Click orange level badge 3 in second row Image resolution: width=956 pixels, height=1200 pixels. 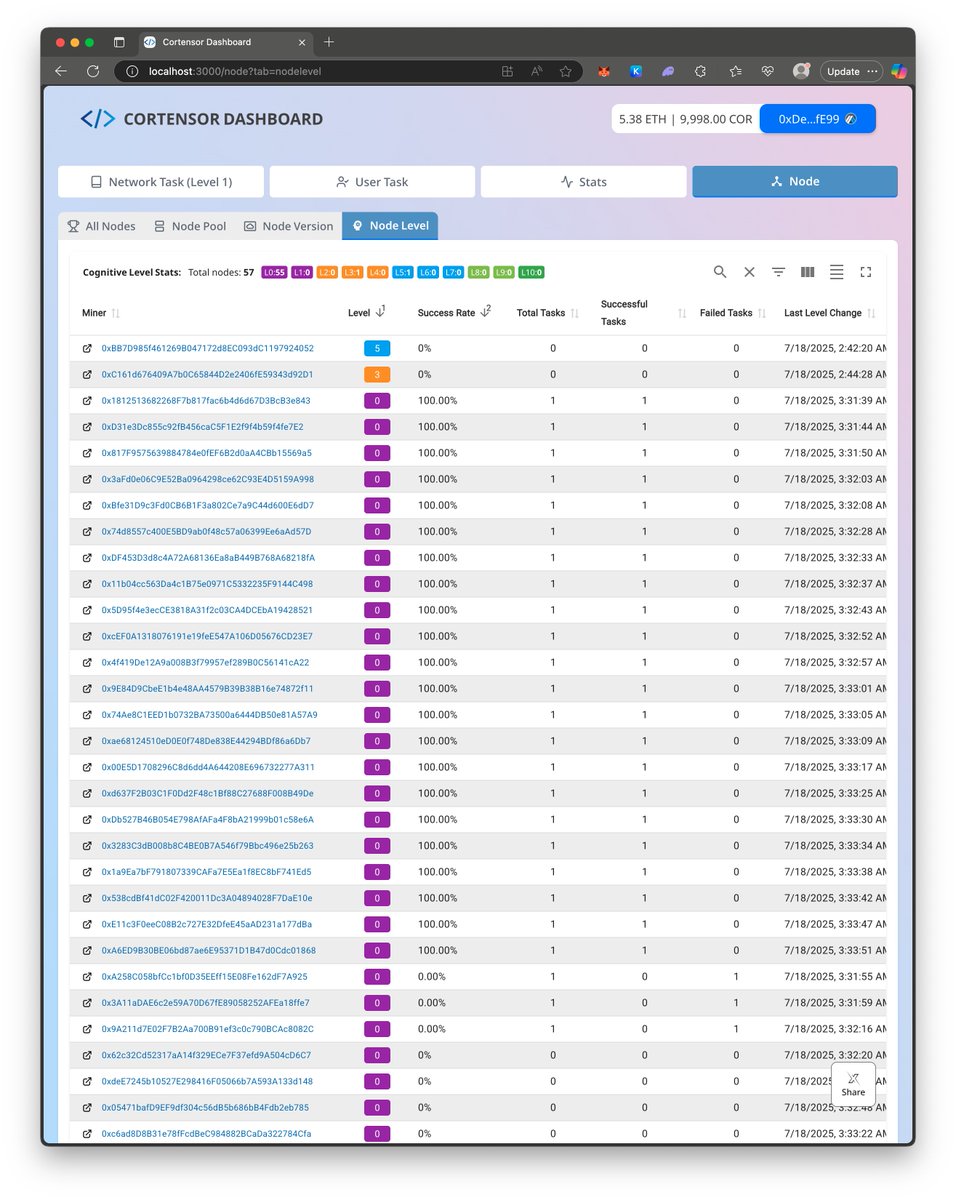pyautogui.click(x=377, y=375)
